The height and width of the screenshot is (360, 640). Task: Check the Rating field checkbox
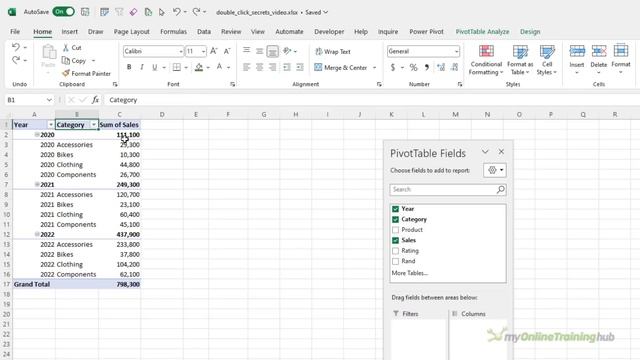pos(395,251)
